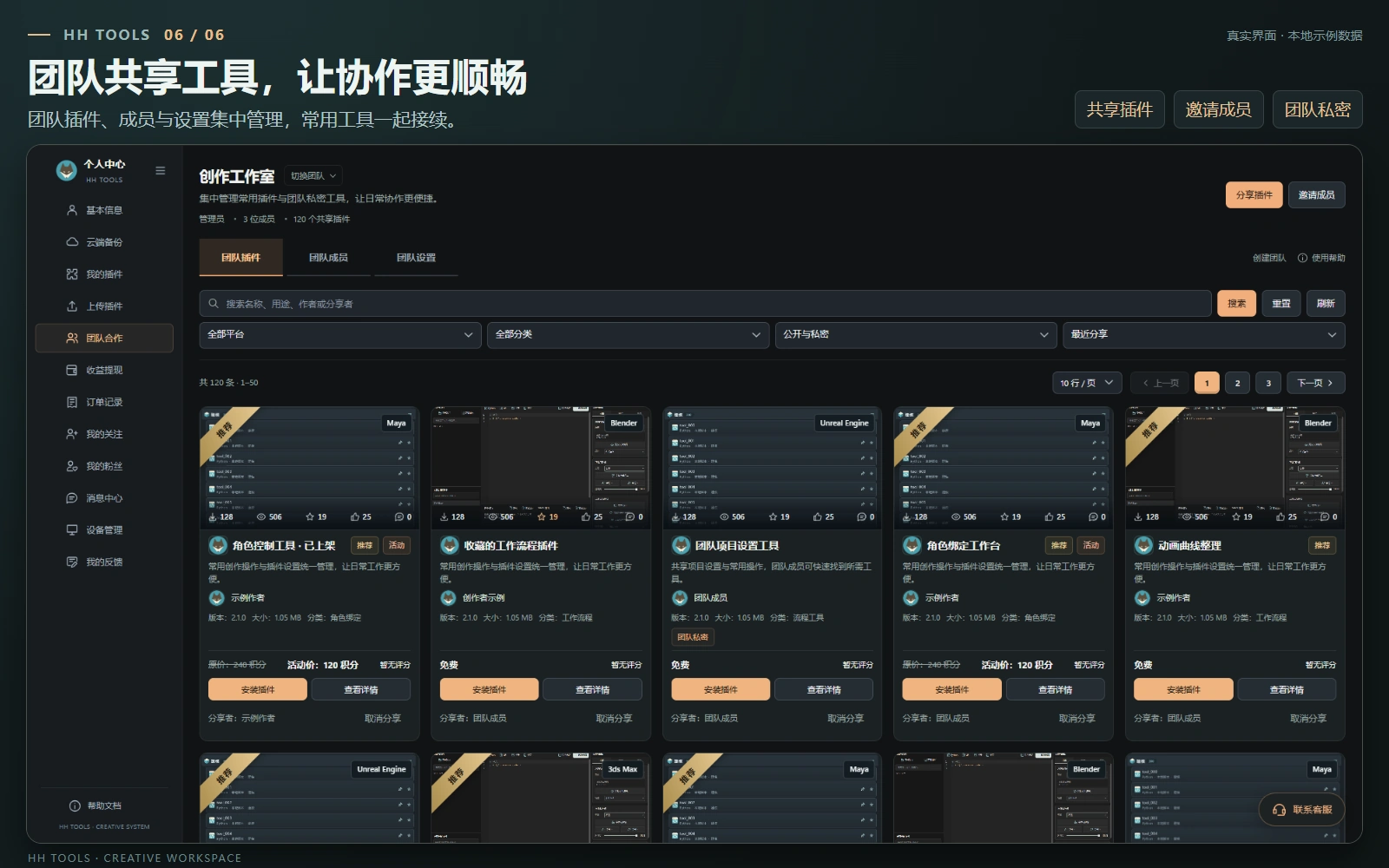
Task: Go to page 3 of results
Action: pyautogui.click(x=1268, y=383)
